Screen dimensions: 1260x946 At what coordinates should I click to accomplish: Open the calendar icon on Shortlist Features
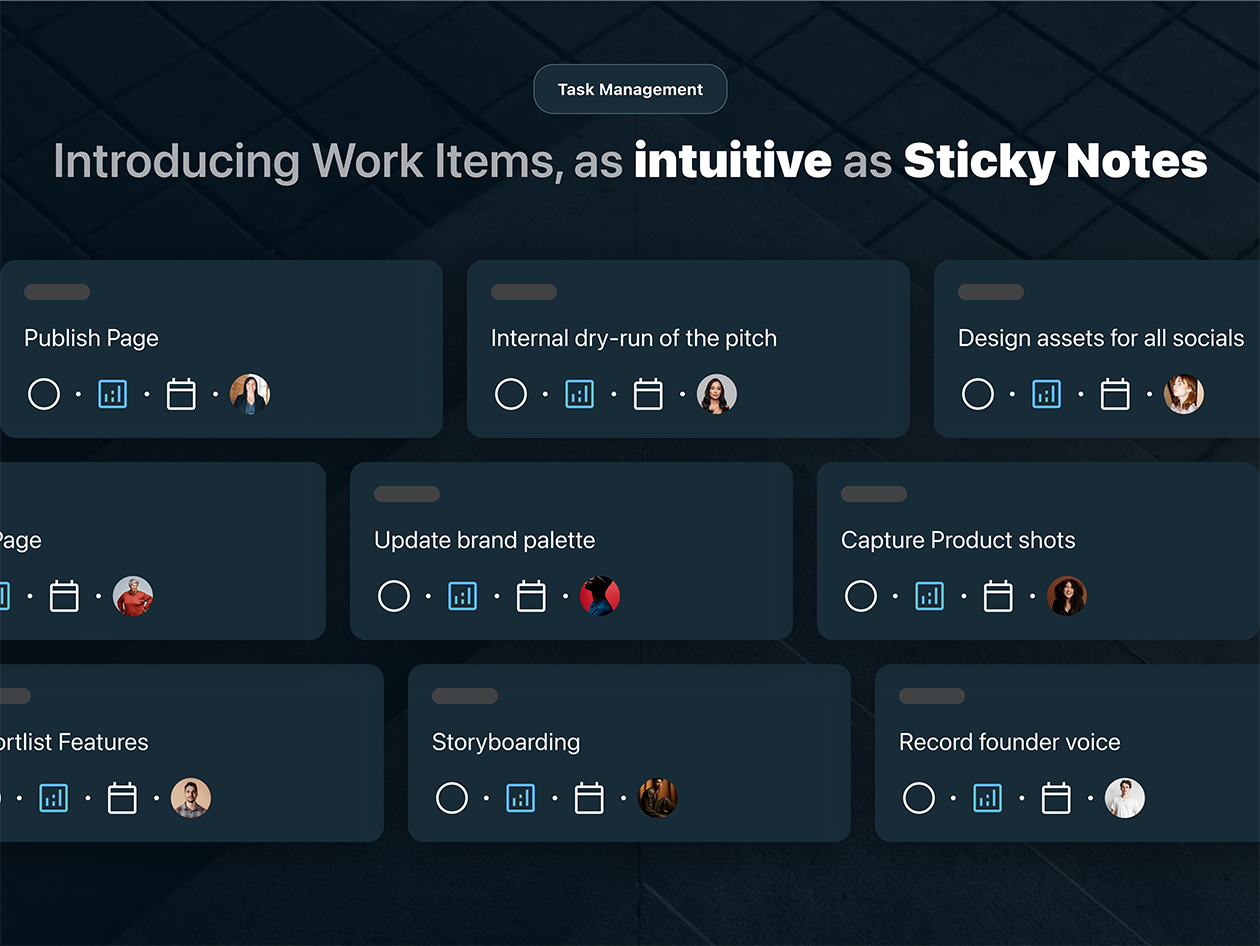tap(122, 798)
